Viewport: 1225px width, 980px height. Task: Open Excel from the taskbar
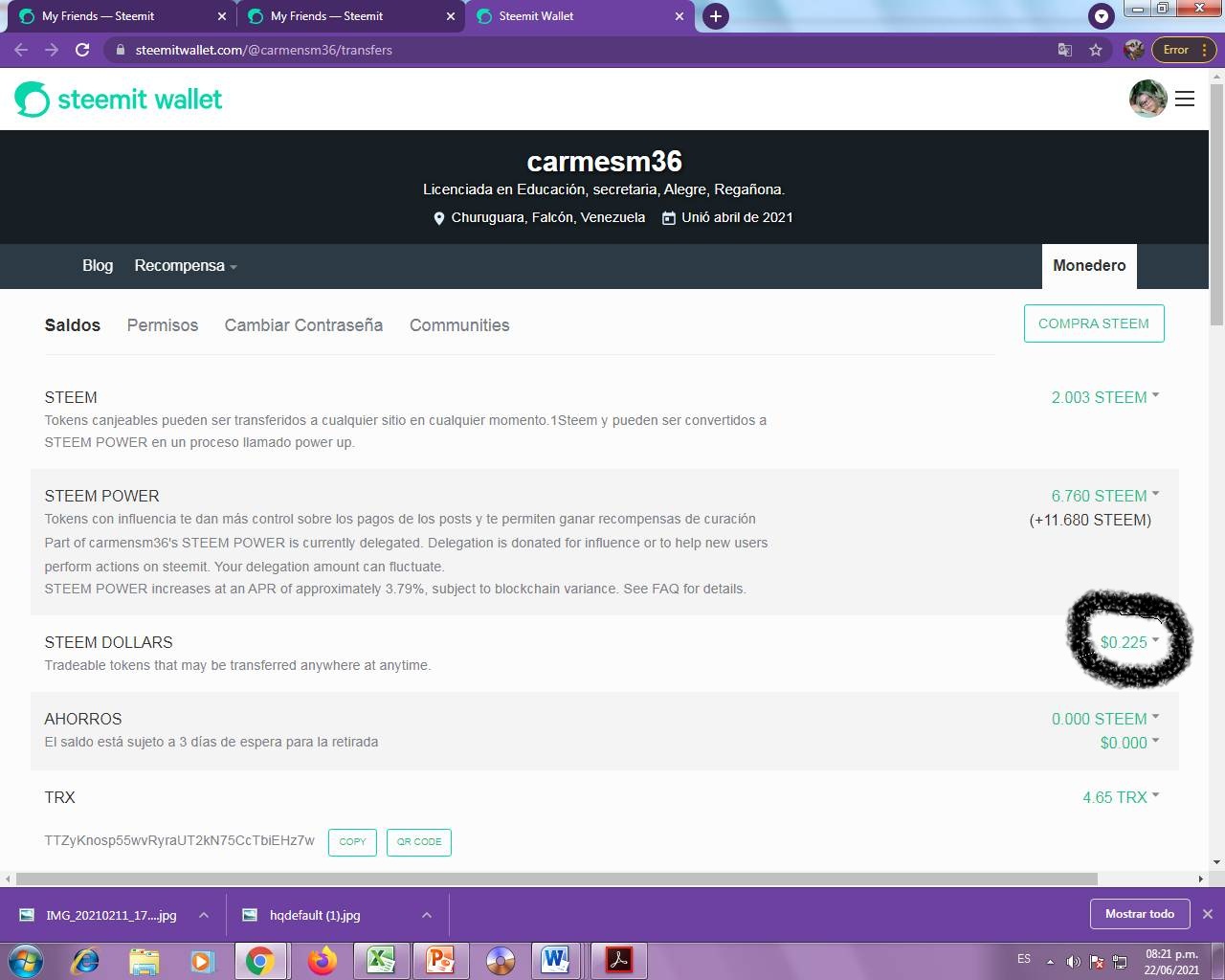[381, 960]
